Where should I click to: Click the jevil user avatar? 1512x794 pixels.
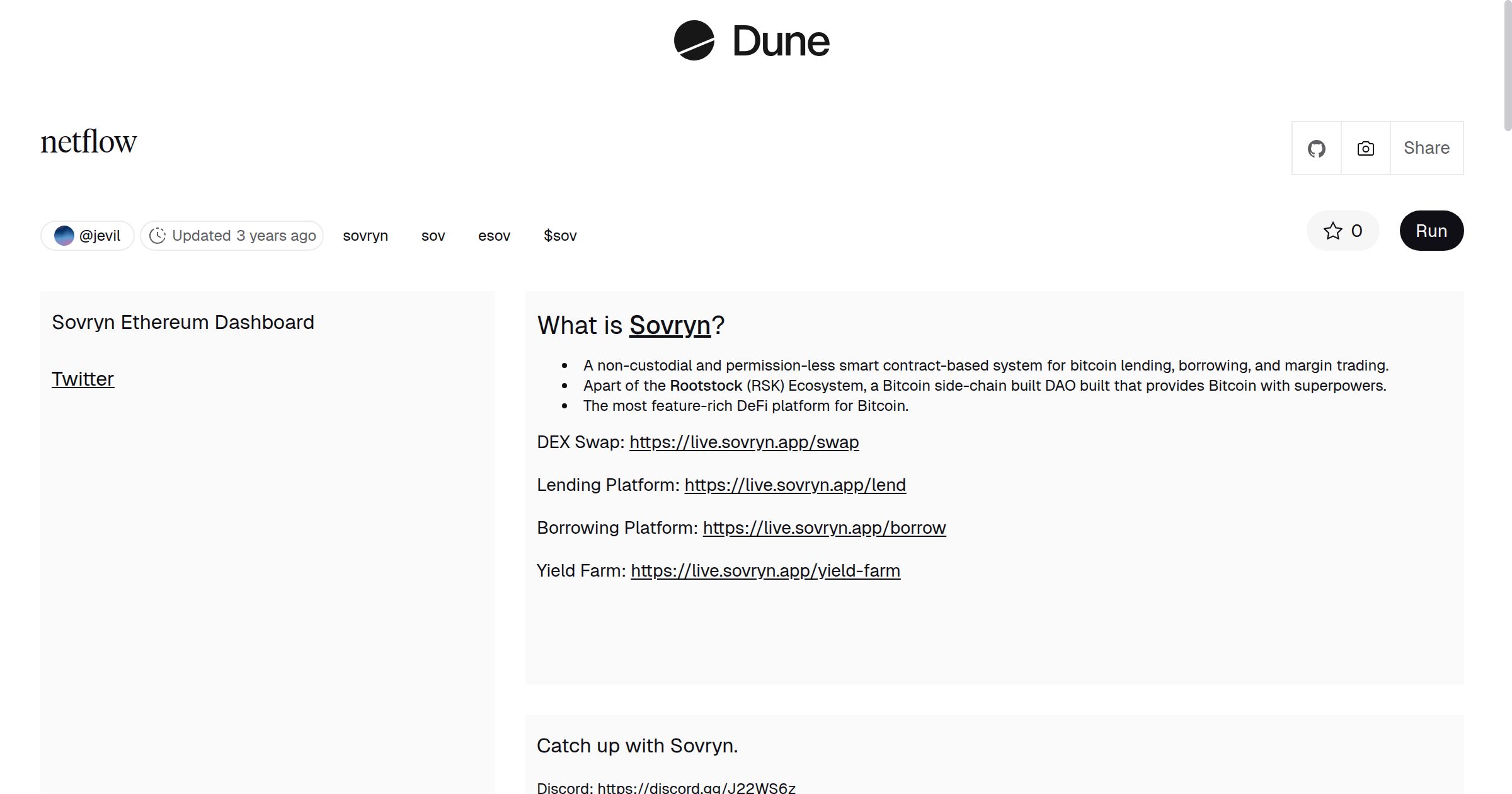pos(64,236)
